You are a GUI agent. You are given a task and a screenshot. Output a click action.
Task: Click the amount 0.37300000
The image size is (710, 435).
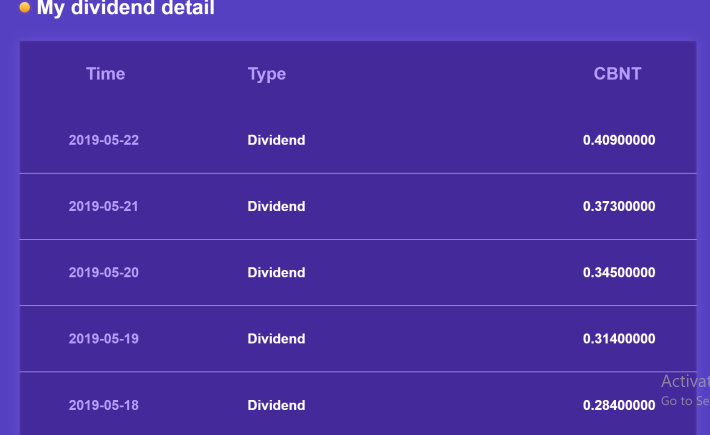click(619, 206)
